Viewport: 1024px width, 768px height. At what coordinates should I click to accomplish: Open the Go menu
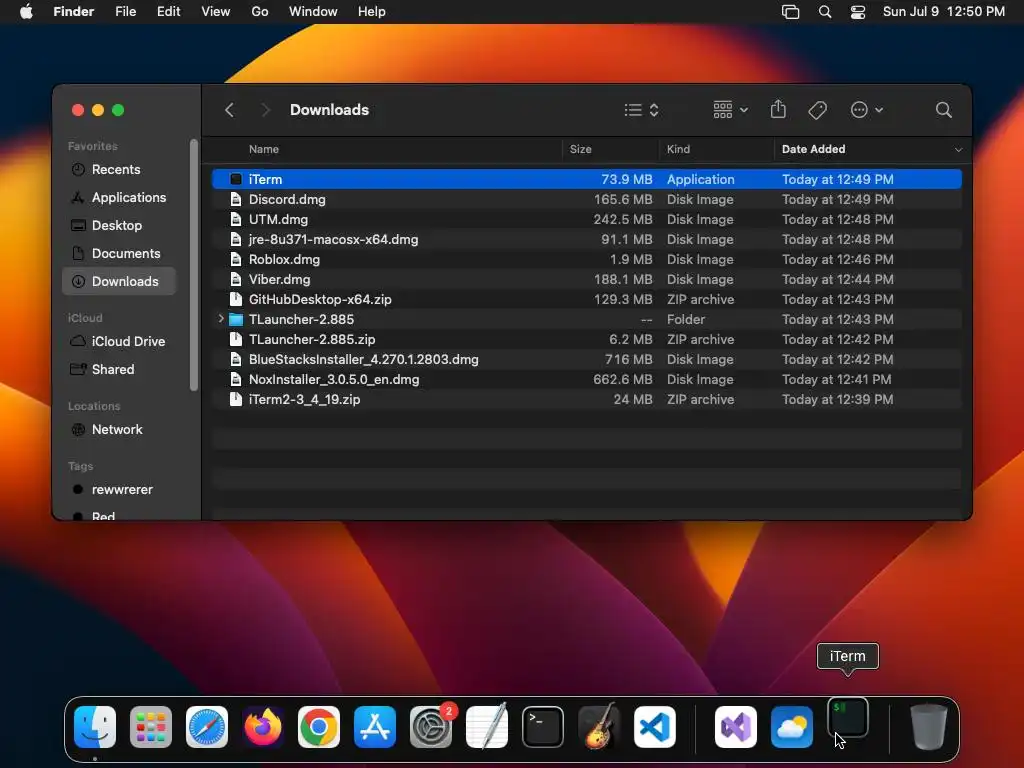coord(260,12)
